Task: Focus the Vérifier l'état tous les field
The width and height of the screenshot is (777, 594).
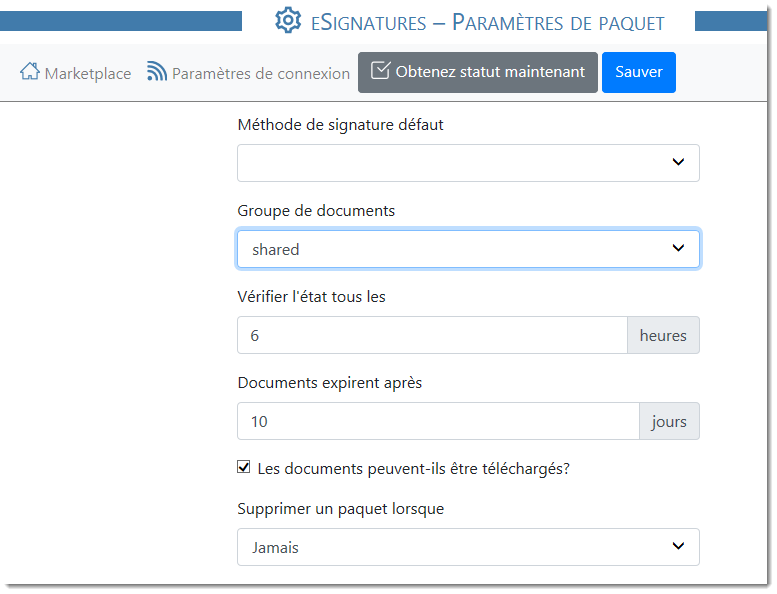Action: coord(431,335)
